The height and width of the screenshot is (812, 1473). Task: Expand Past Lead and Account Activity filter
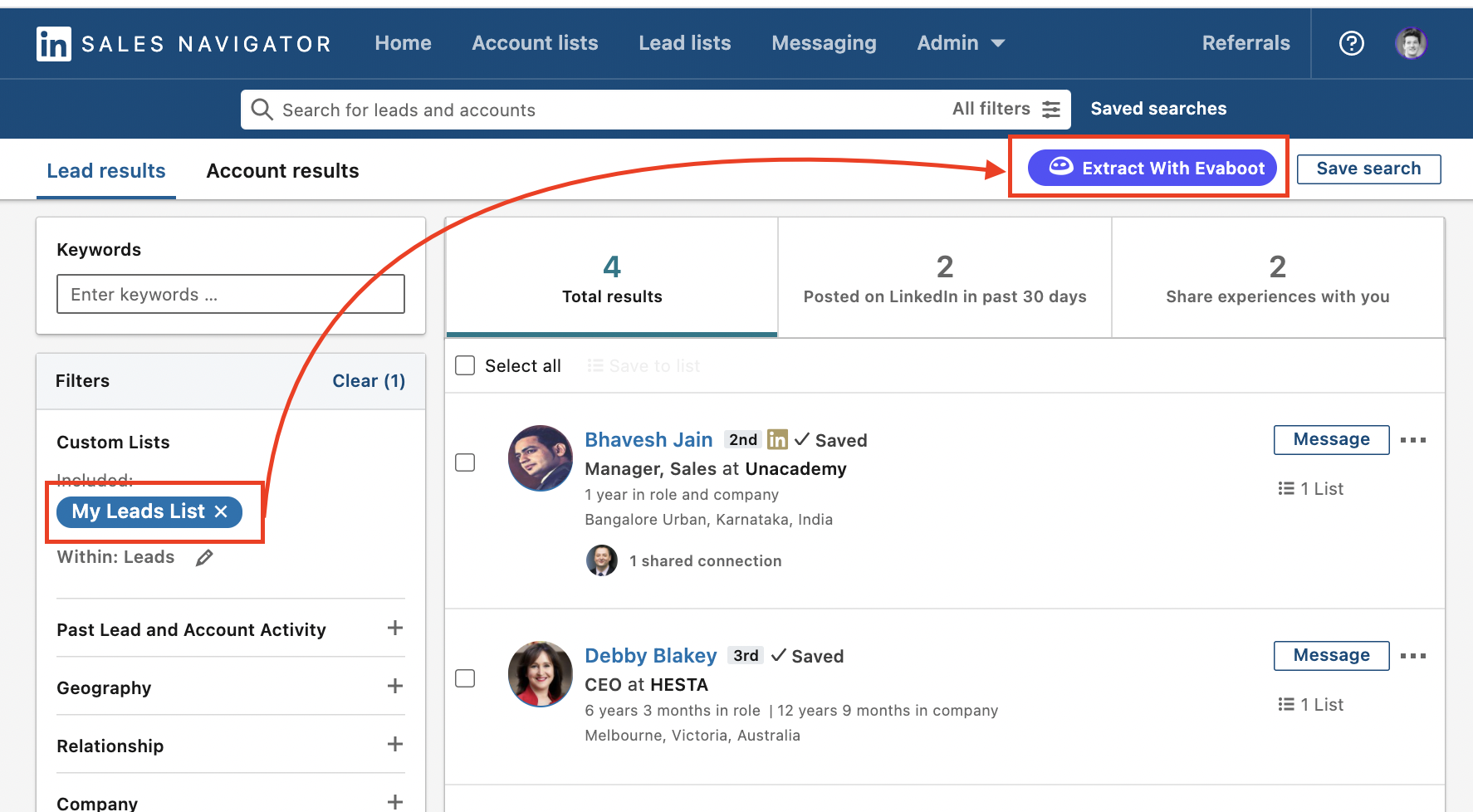[x=395, y=629]
